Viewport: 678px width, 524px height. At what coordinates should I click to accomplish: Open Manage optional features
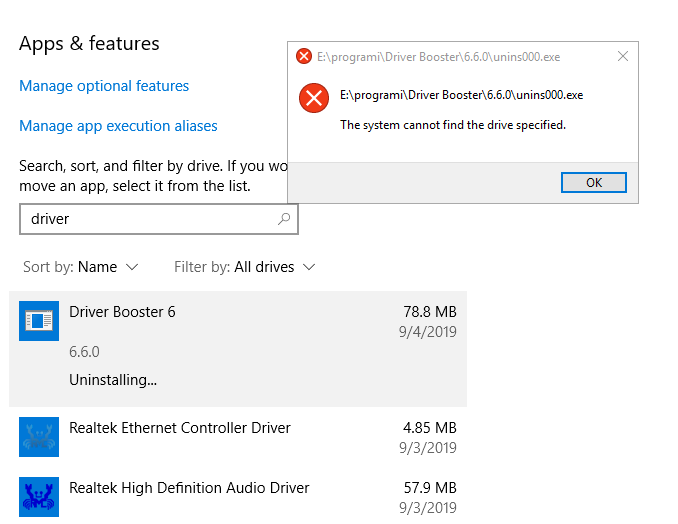pyautogui.click(x=104, y=86)
